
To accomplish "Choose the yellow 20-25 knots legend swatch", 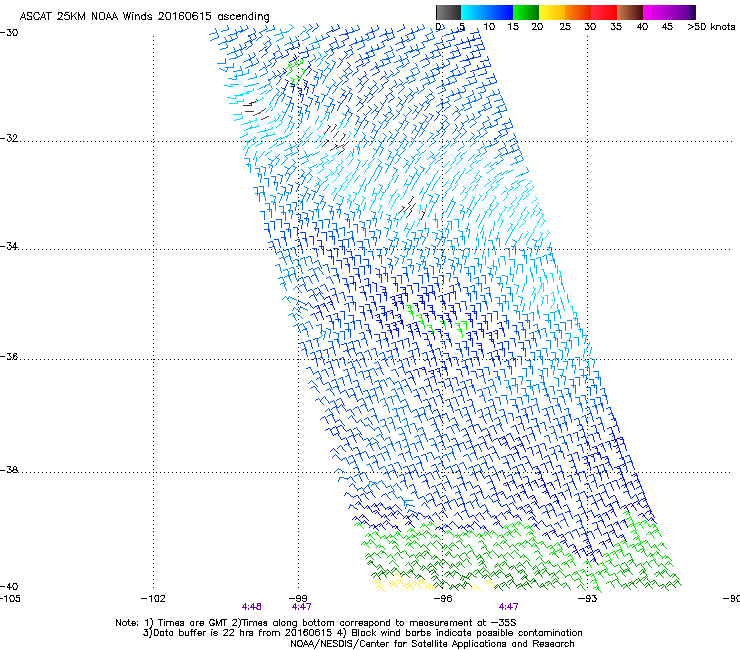I will 552,12.
